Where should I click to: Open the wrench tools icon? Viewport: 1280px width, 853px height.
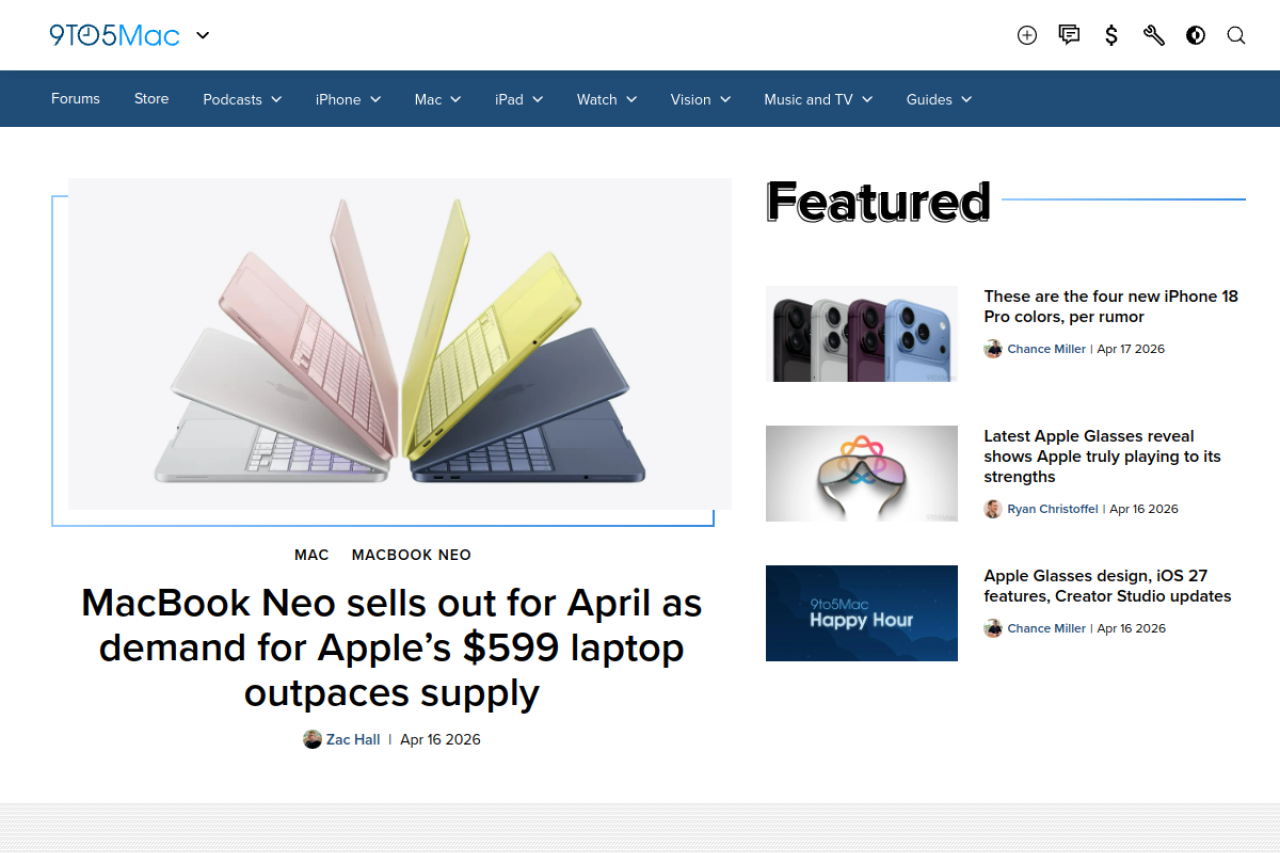1154,35
